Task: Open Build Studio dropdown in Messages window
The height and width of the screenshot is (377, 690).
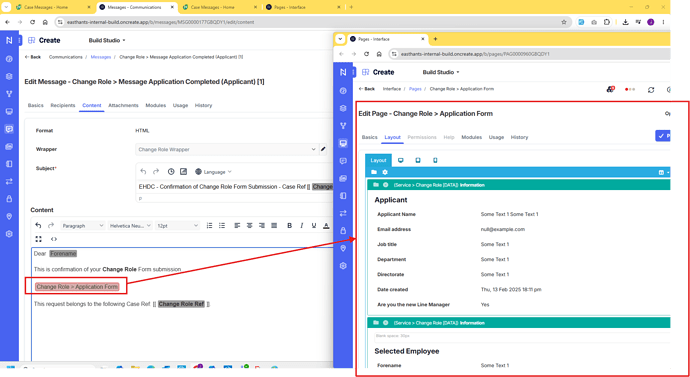Action: pyautogui.click(x=107, y=40)
